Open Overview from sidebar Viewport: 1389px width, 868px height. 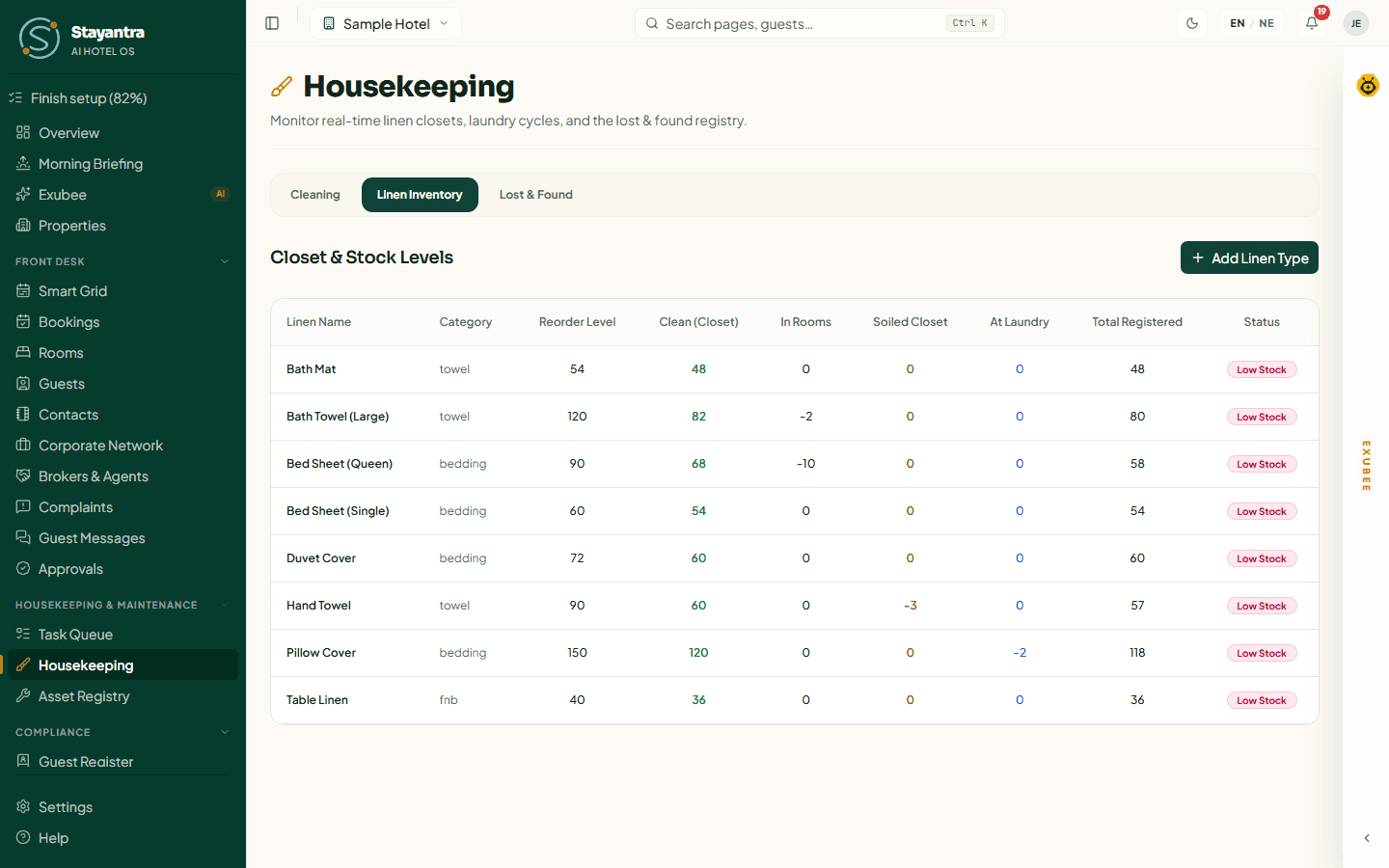pyautogui.click(x=123, y=133)
